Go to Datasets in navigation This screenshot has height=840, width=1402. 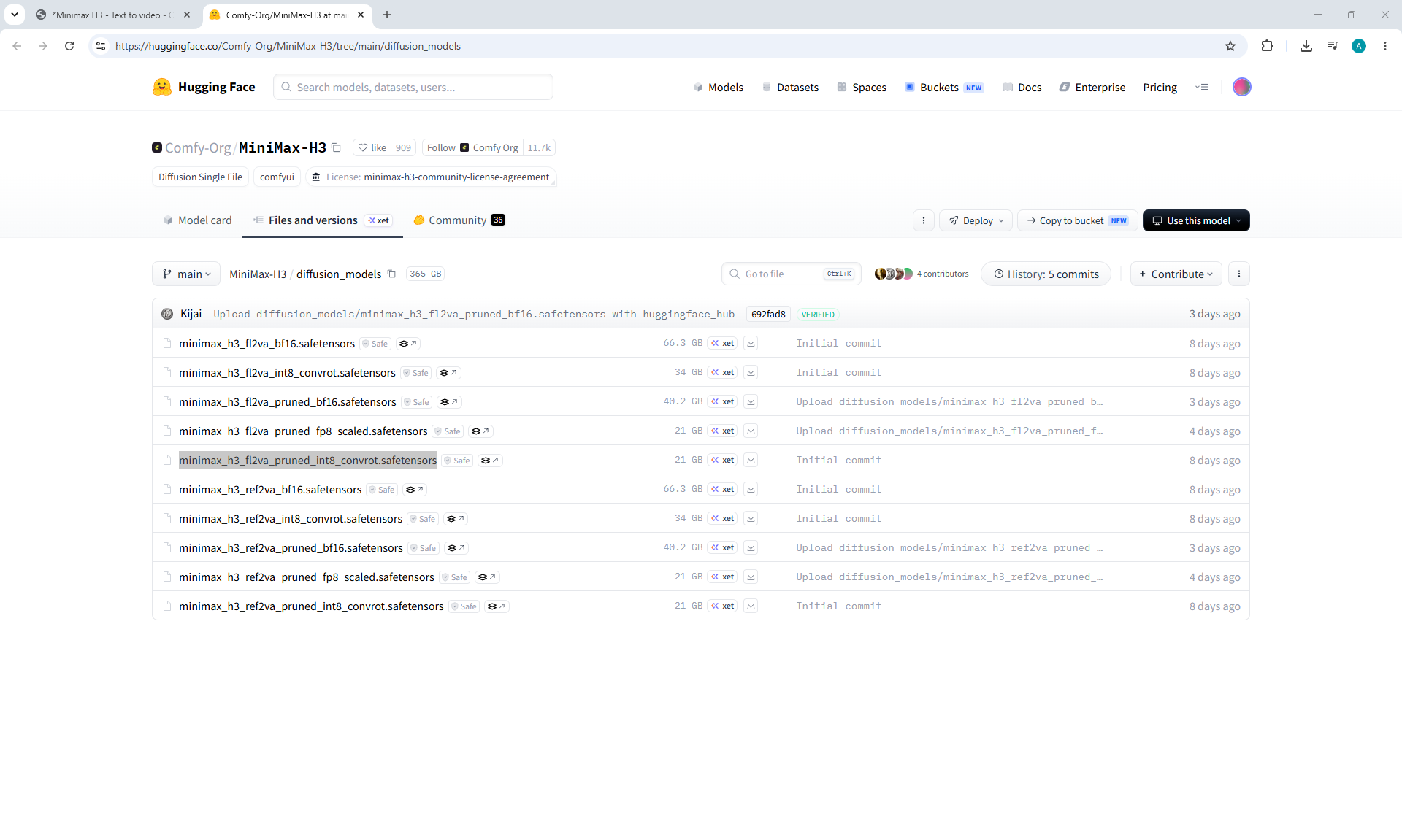click(790, 88)
